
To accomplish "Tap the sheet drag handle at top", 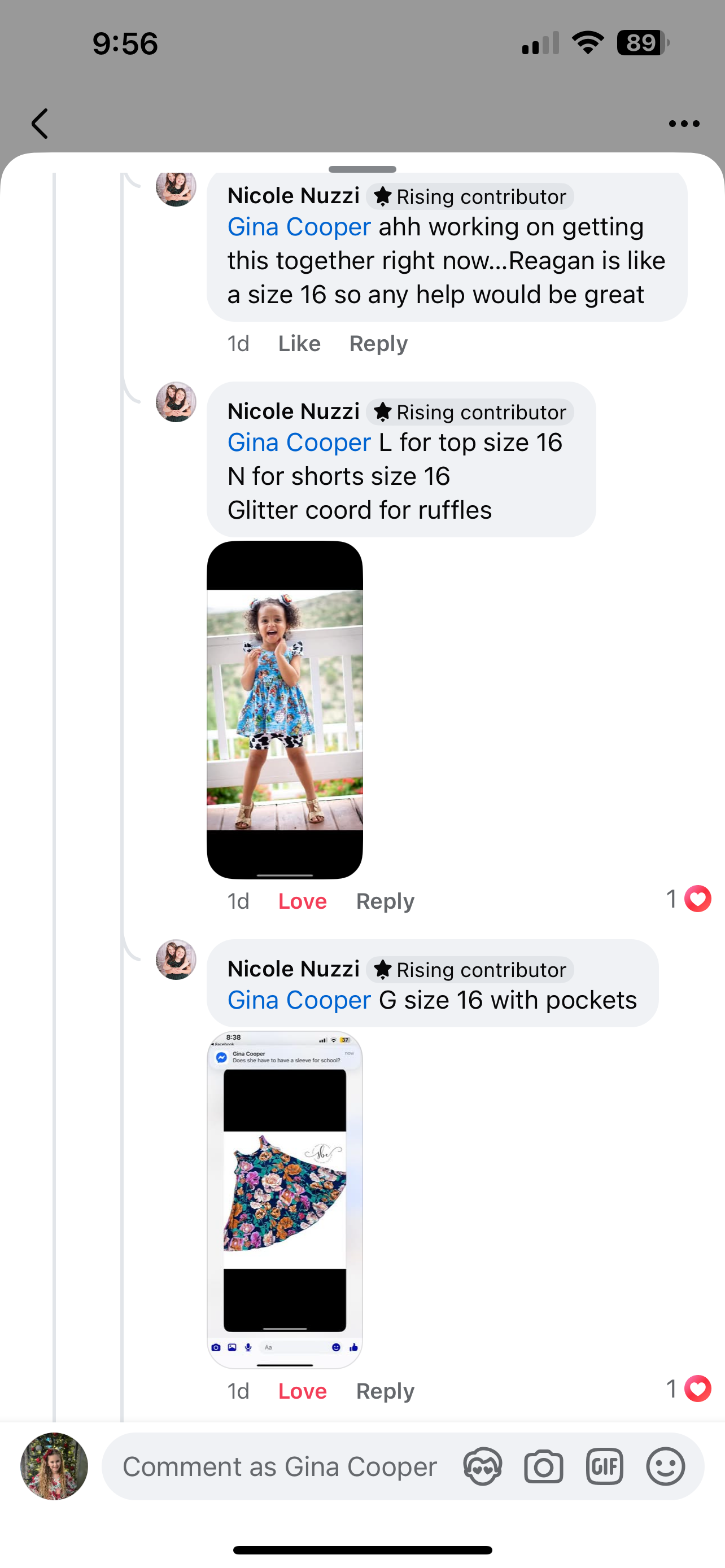I will pos(362,169).
